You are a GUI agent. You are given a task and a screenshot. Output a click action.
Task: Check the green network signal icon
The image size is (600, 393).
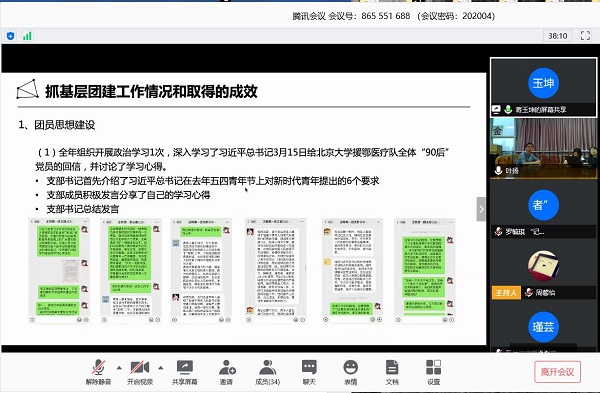pyautogui.click(x=27, y=36)
